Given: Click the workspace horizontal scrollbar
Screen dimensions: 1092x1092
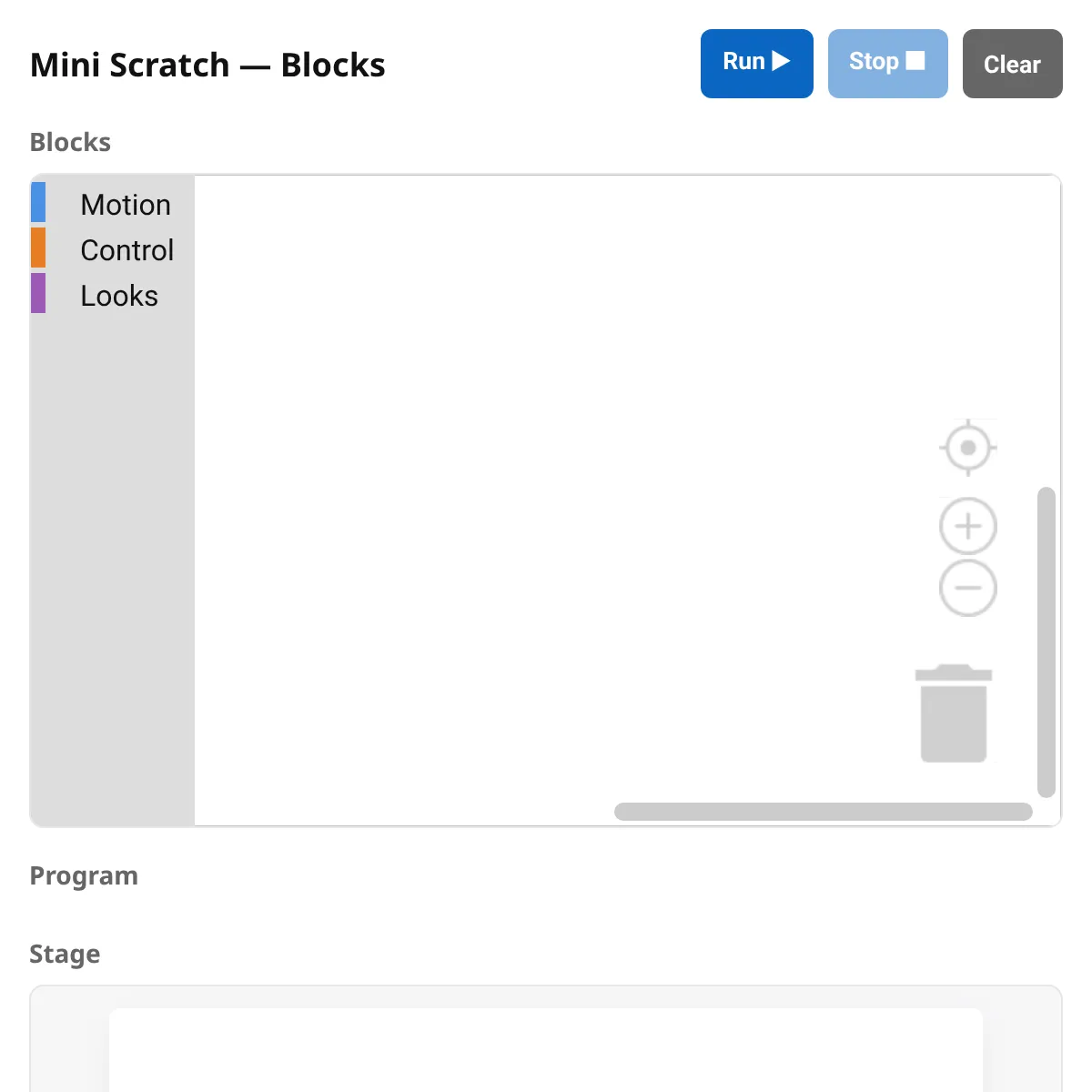Looking at the screenshot, I should 823,812.
